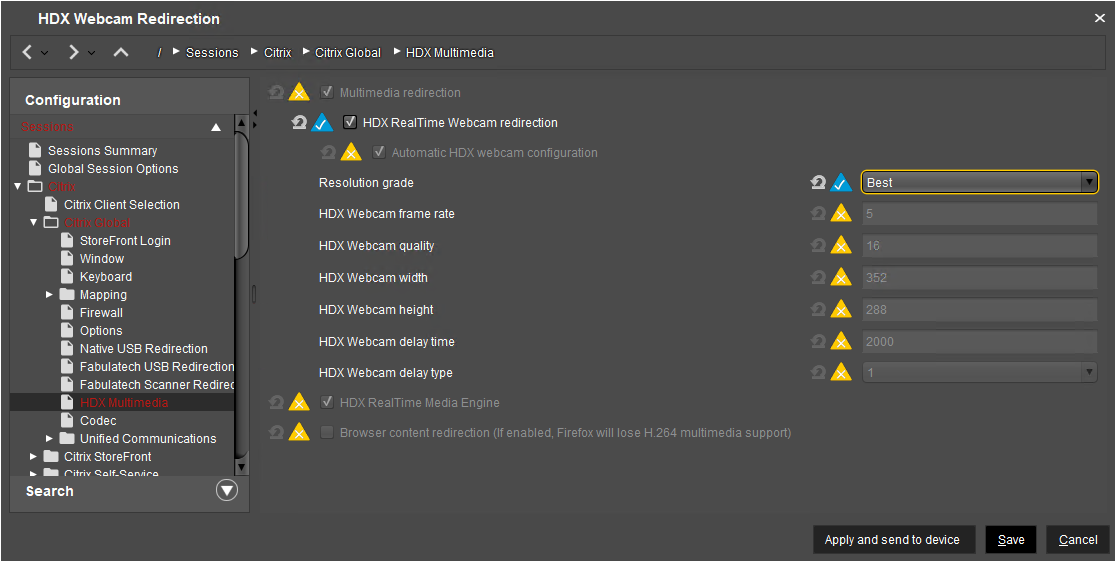This screenshot has height=561, width=1115.
Task: Collapse the Citrix Global tree folder
Action: [33, 223]
